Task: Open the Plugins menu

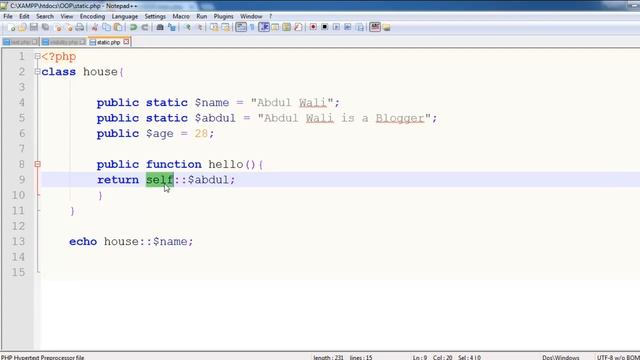Action: pos(223,16)
